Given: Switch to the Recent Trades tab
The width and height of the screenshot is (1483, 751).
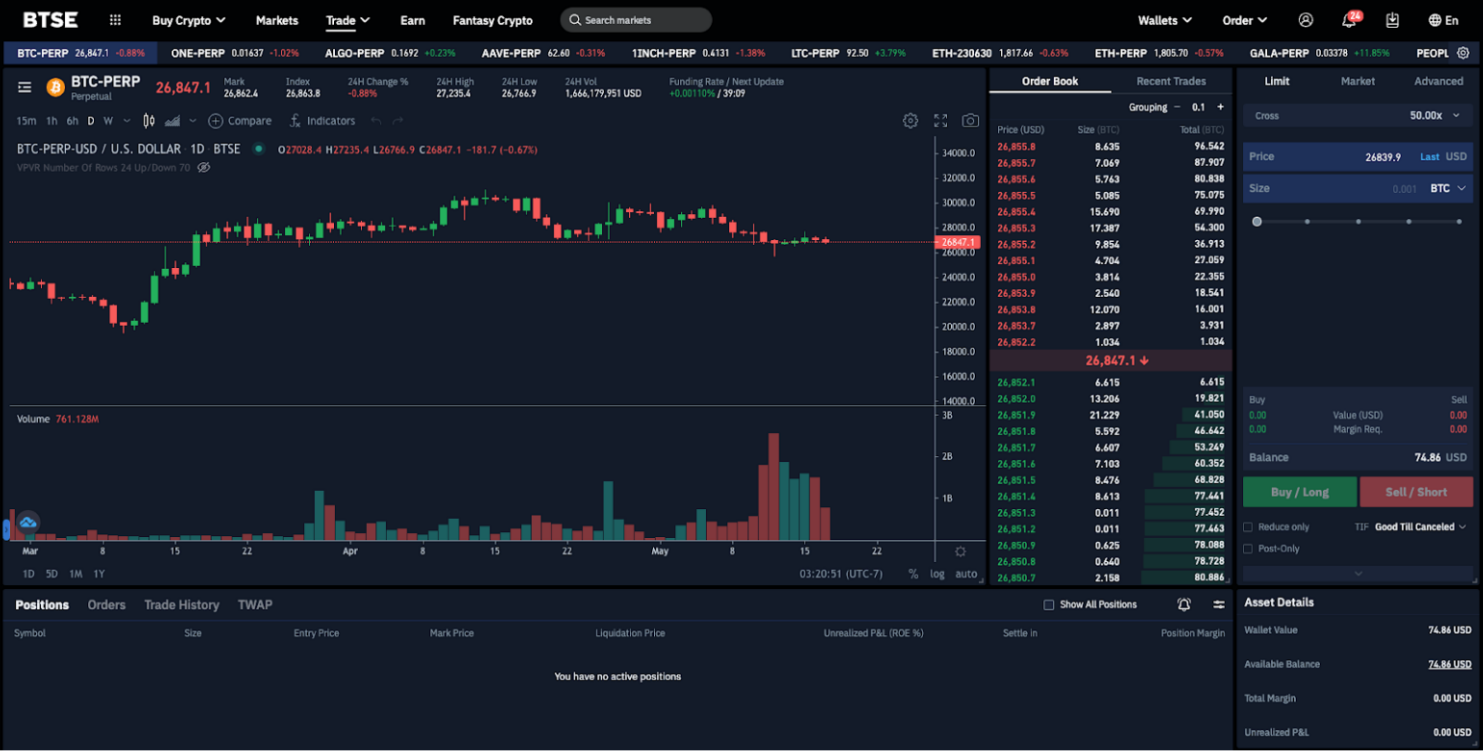Looking at the screenshot, I should (1171, 81).
